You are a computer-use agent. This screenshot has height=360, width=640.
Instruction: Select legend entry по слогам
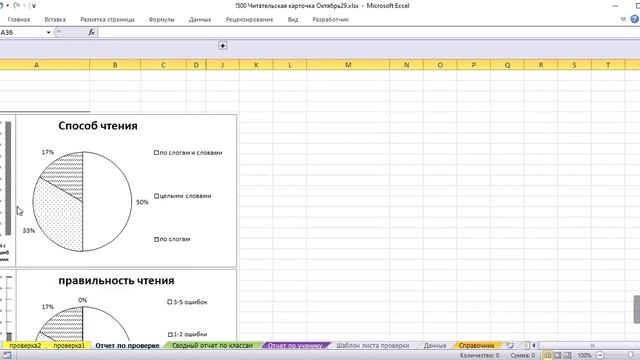point(172,239)
